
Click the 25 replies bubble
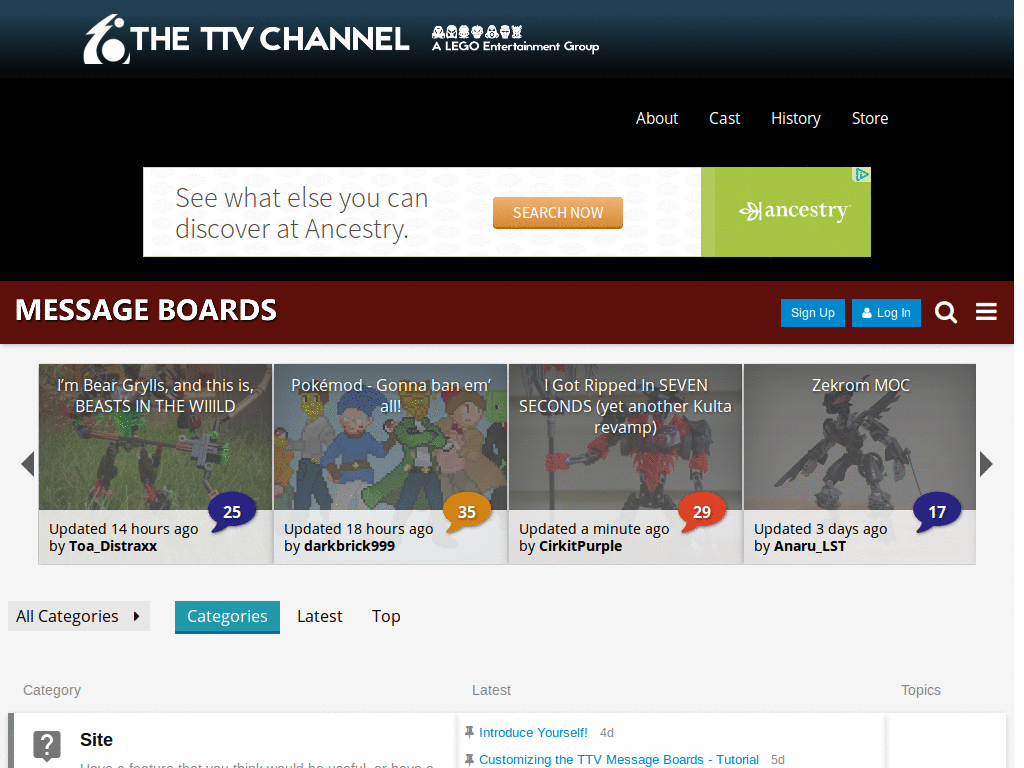click(232, 511)
